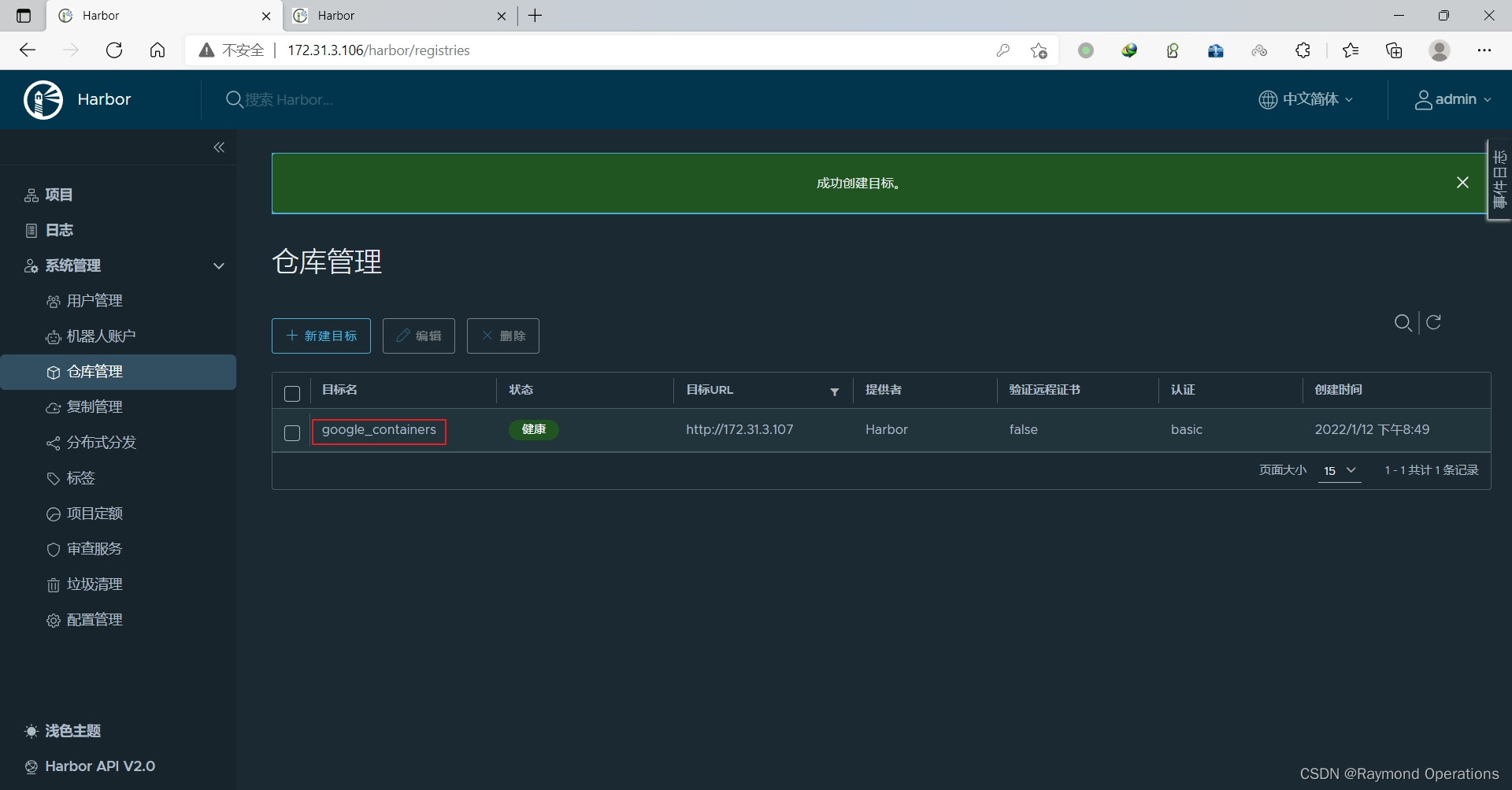Close the first Harbor tab
Image resolution: width=1512 pixels, height=790 pixels.
(x=266, y=16)
